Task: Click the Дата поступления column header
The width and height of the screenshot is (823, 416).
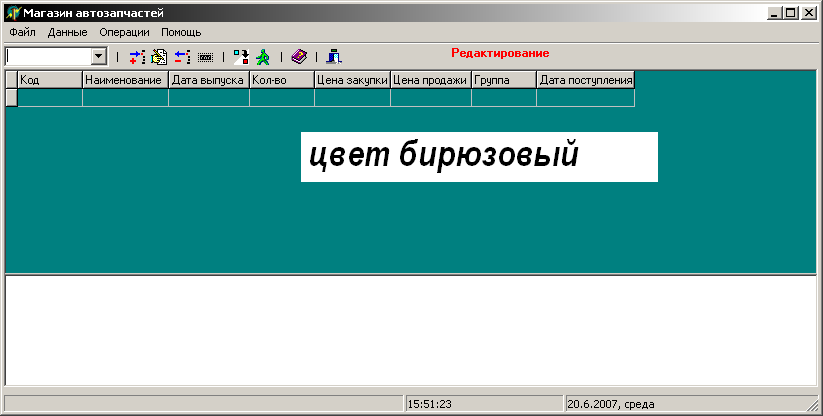Action: pos(586,80)
